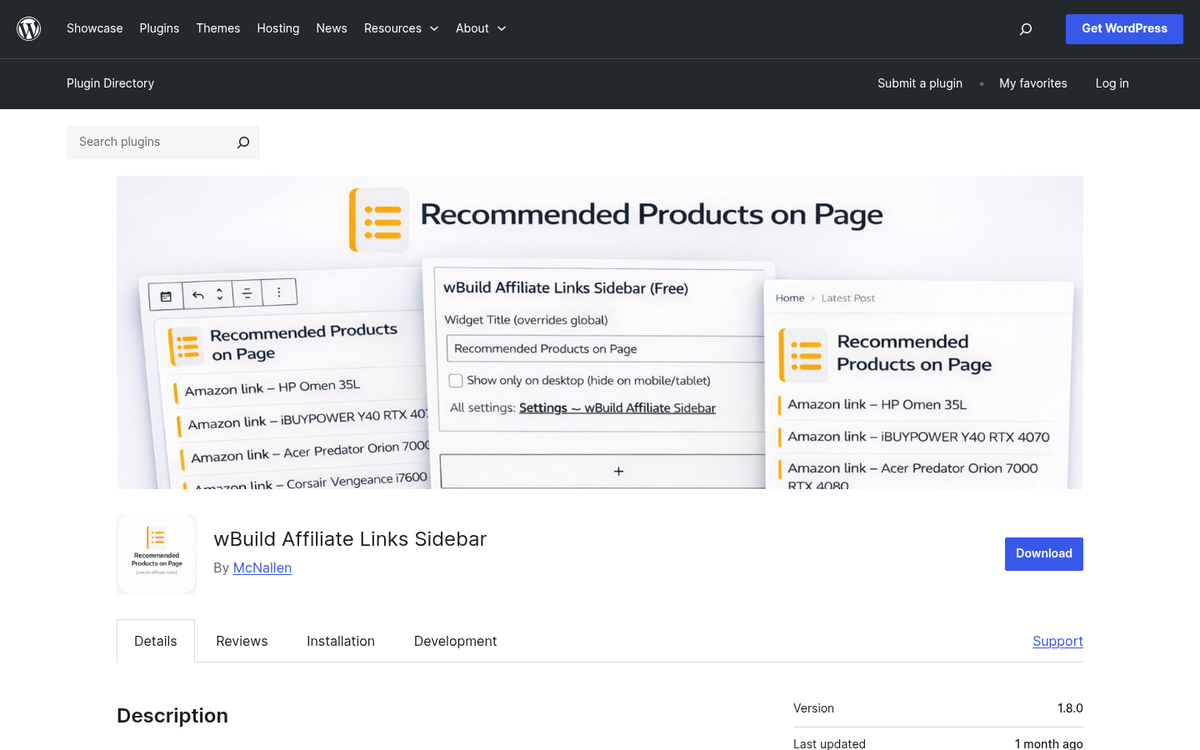The height and width of the screenshot is (750, 1200).
Task: Open the Support link
Action: click(x=1057, y=641)
